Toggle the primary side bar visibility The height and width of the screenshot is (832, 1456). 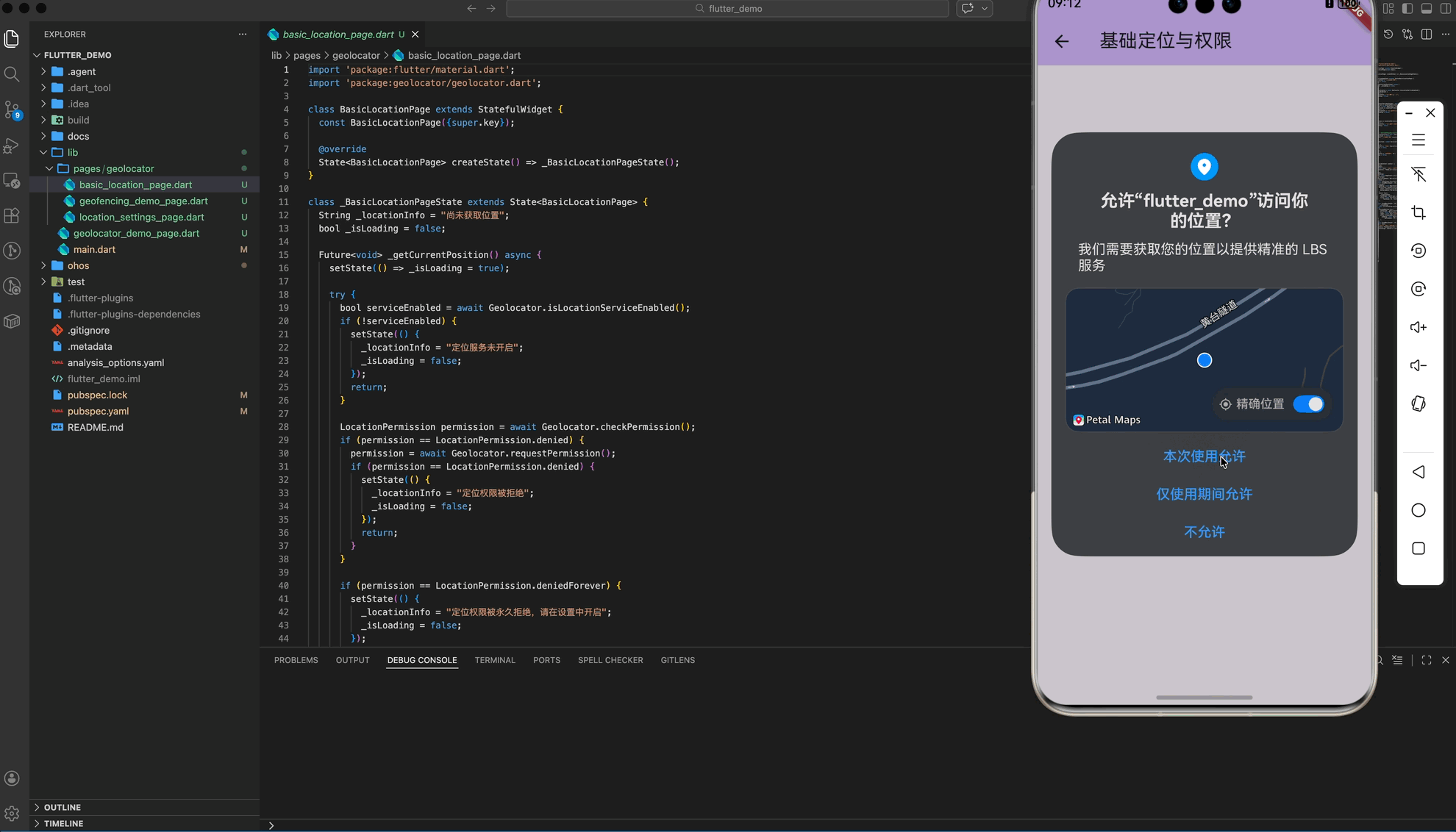point(1407,8)
